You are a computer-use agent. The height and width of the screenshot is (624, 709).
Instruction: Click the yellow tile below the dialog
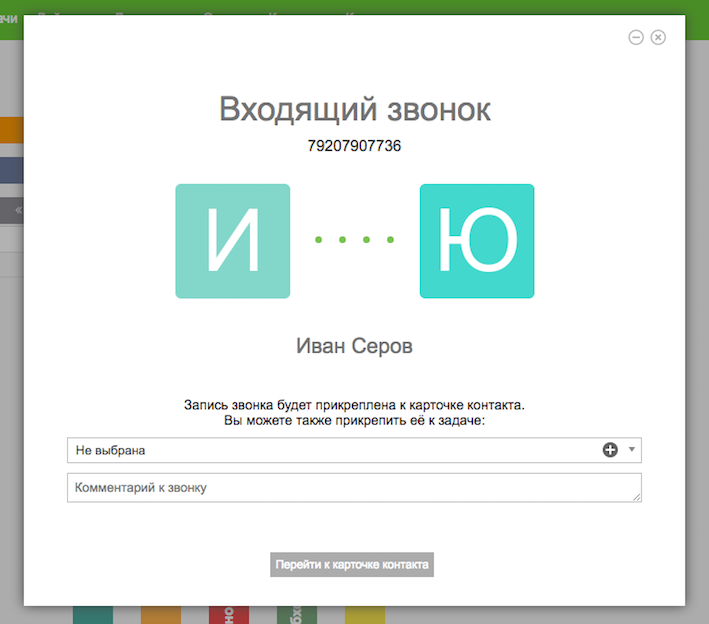(x=365, y=614)
